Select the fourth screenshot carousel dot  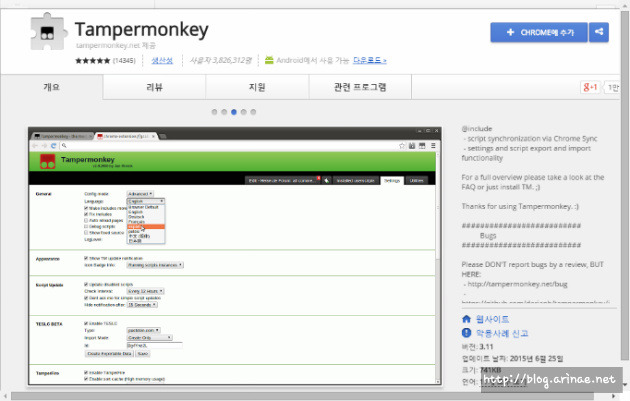click(243, 112)
